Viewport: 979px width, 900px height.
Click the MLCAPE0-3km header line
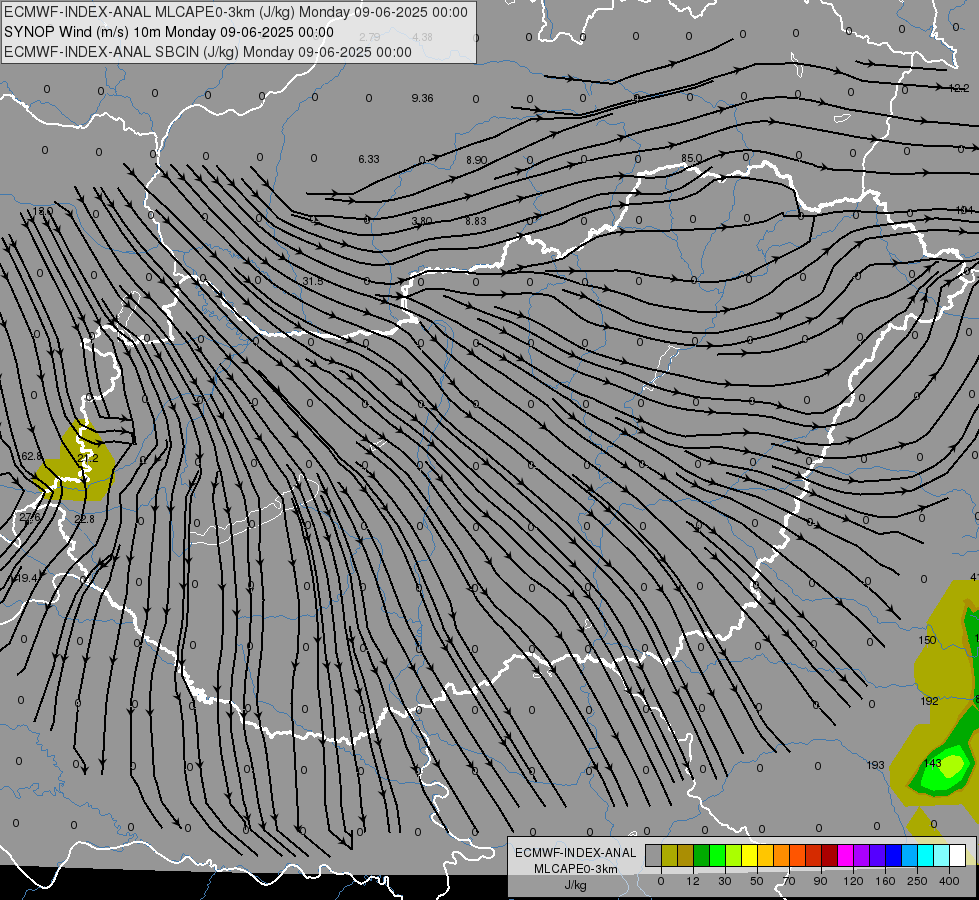[235, 12]
